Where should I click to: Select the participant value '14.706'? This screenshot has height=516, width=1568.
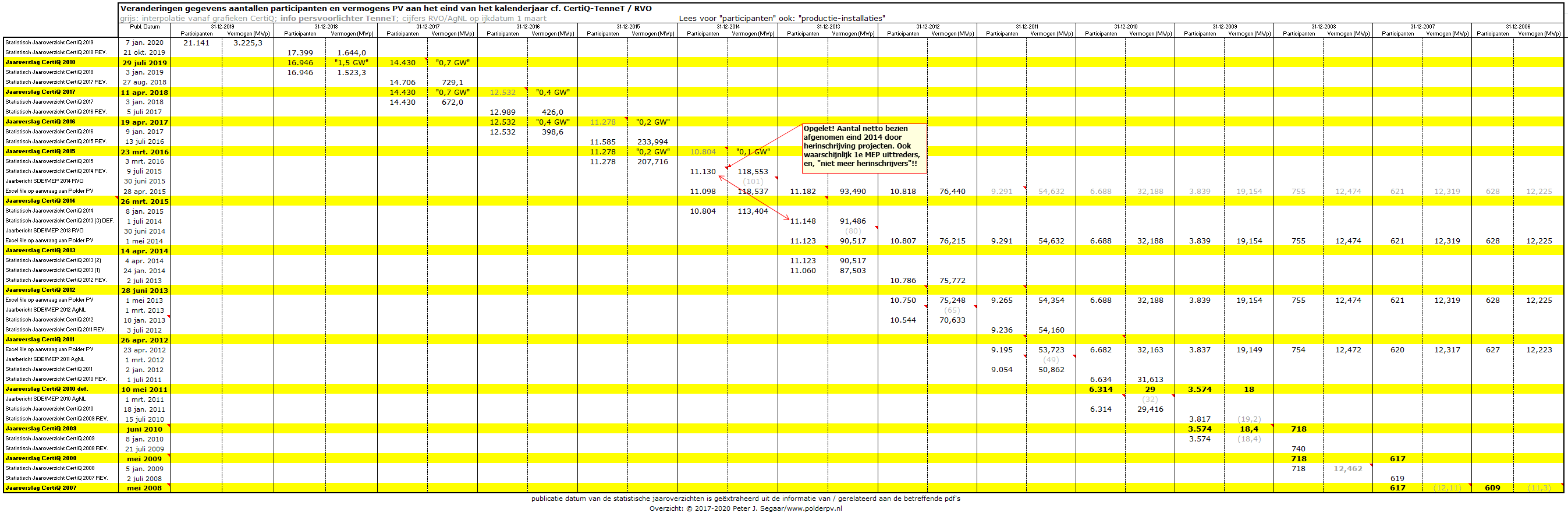pos(402,82)
